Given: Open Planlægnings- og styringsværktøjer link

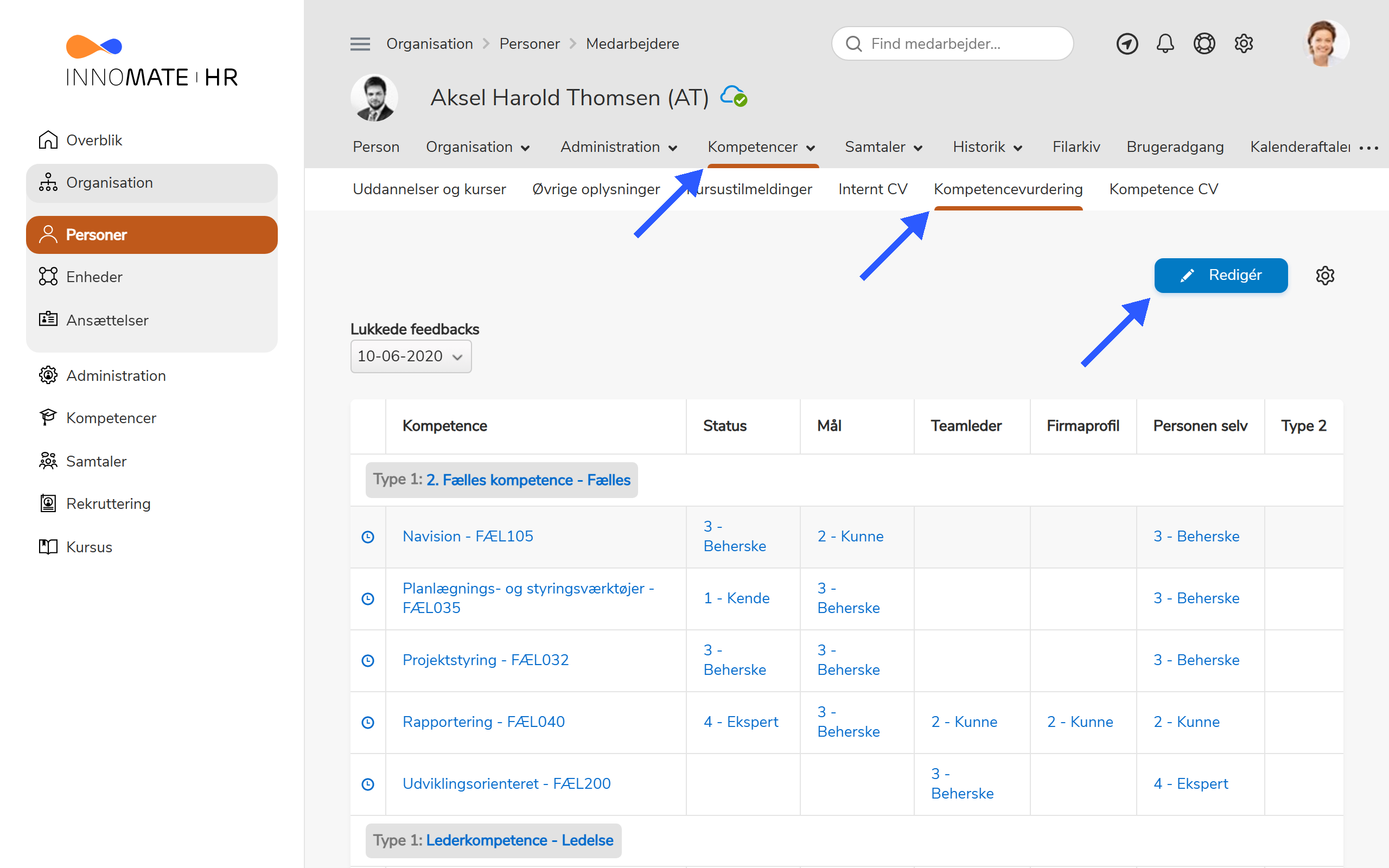Looking at the screenshot, I should click(528, 598).
